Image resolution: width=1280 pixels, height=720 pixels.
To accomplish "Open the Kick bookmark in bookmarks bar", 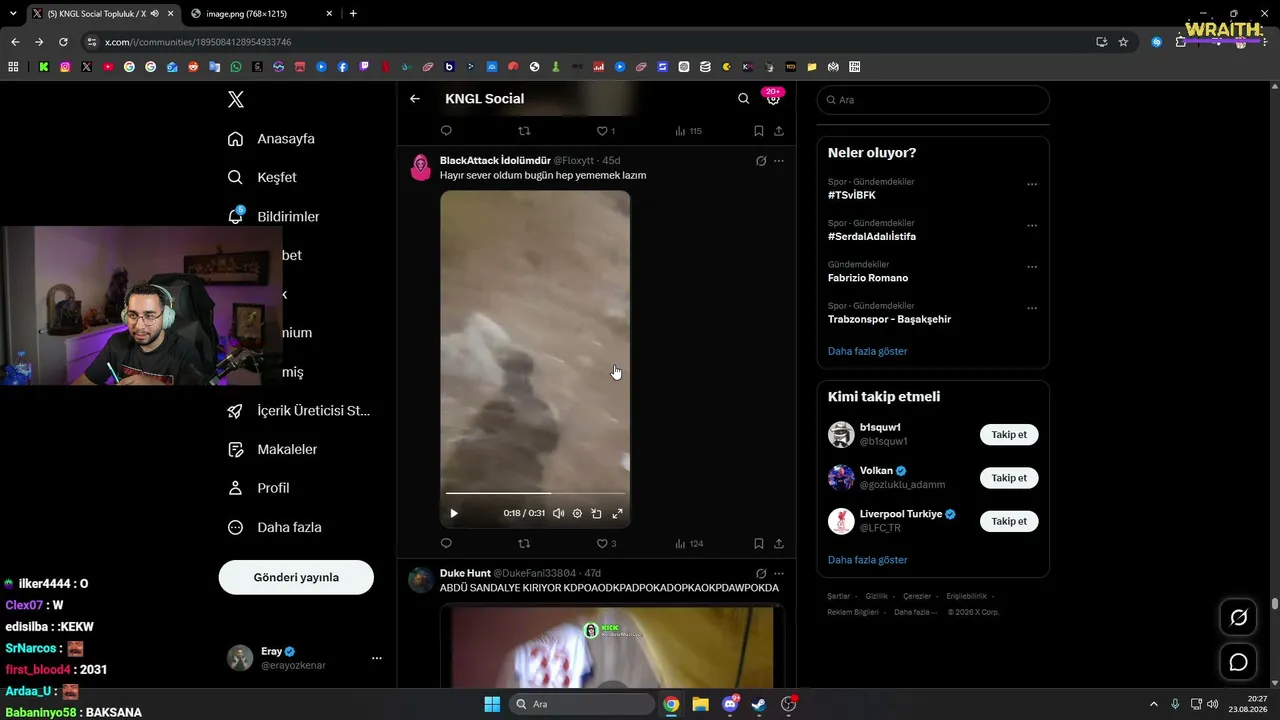I will [x=44, y=67].
